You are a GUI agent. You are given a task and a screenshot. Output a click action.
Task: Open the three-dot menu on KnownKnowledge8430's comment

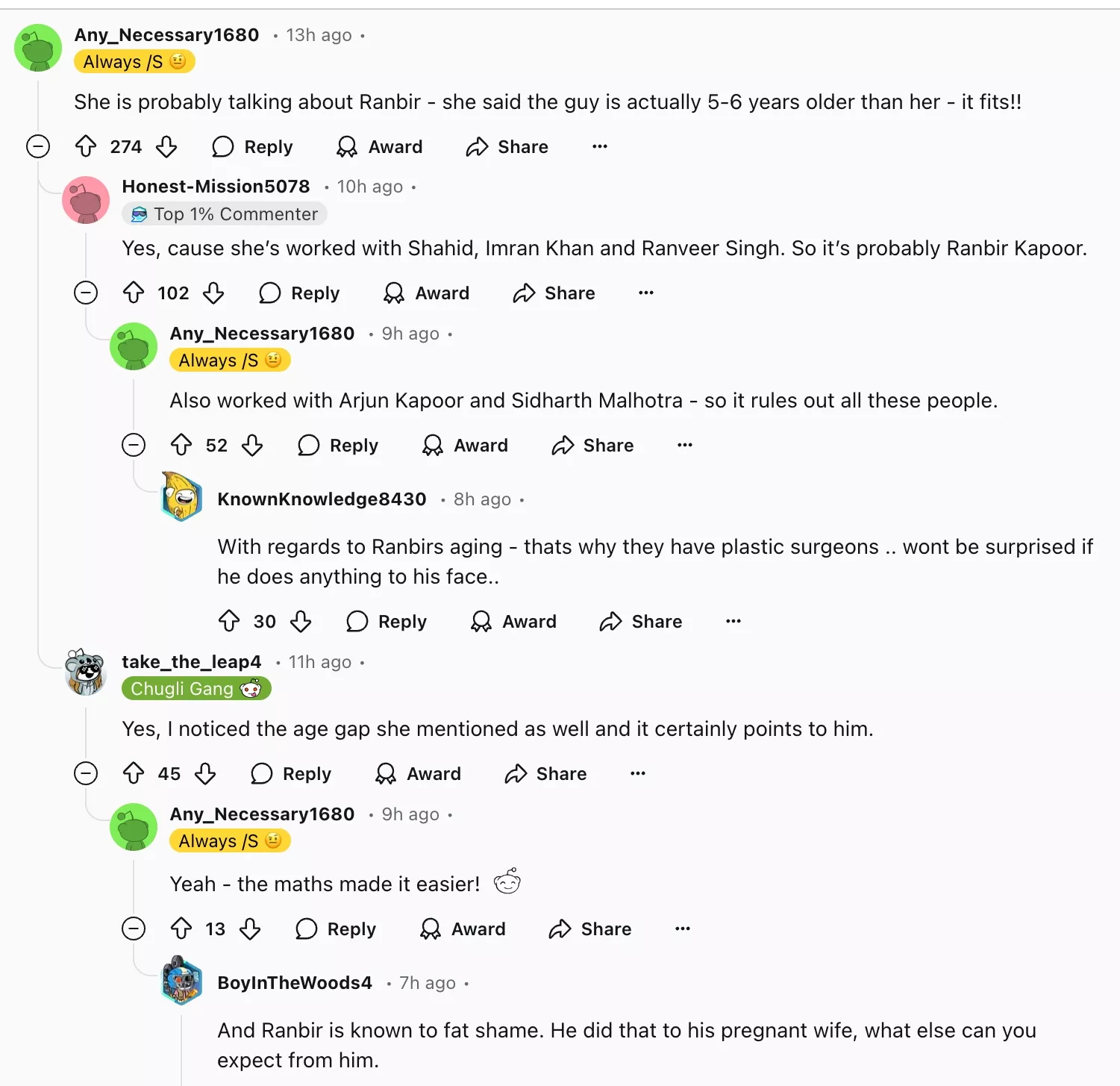733,621
